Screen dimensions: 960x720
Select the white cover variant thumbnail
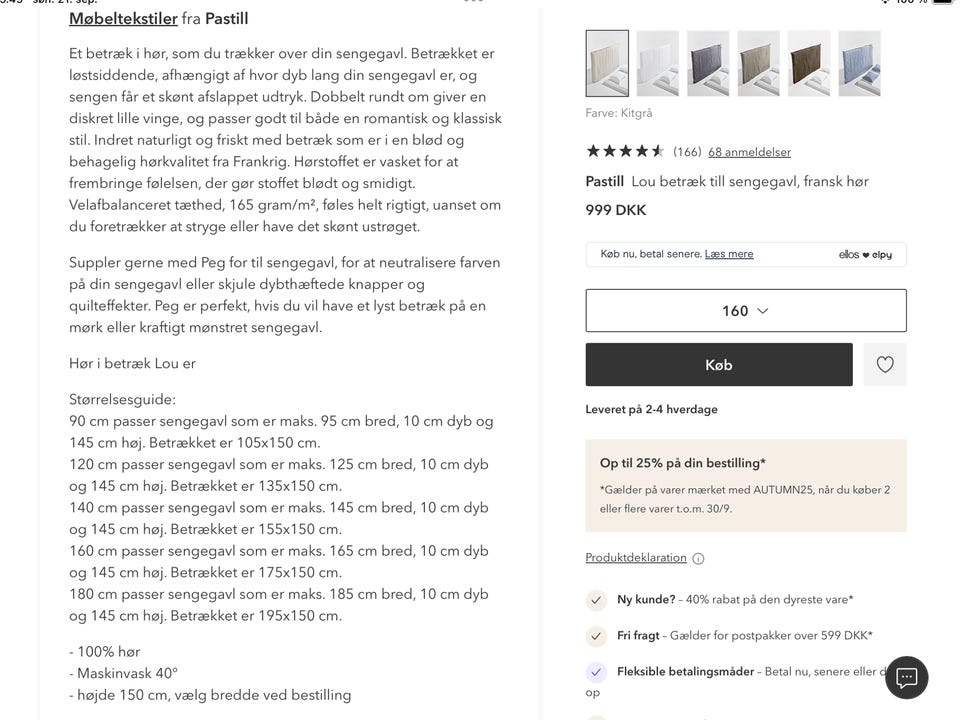[657, 61]
